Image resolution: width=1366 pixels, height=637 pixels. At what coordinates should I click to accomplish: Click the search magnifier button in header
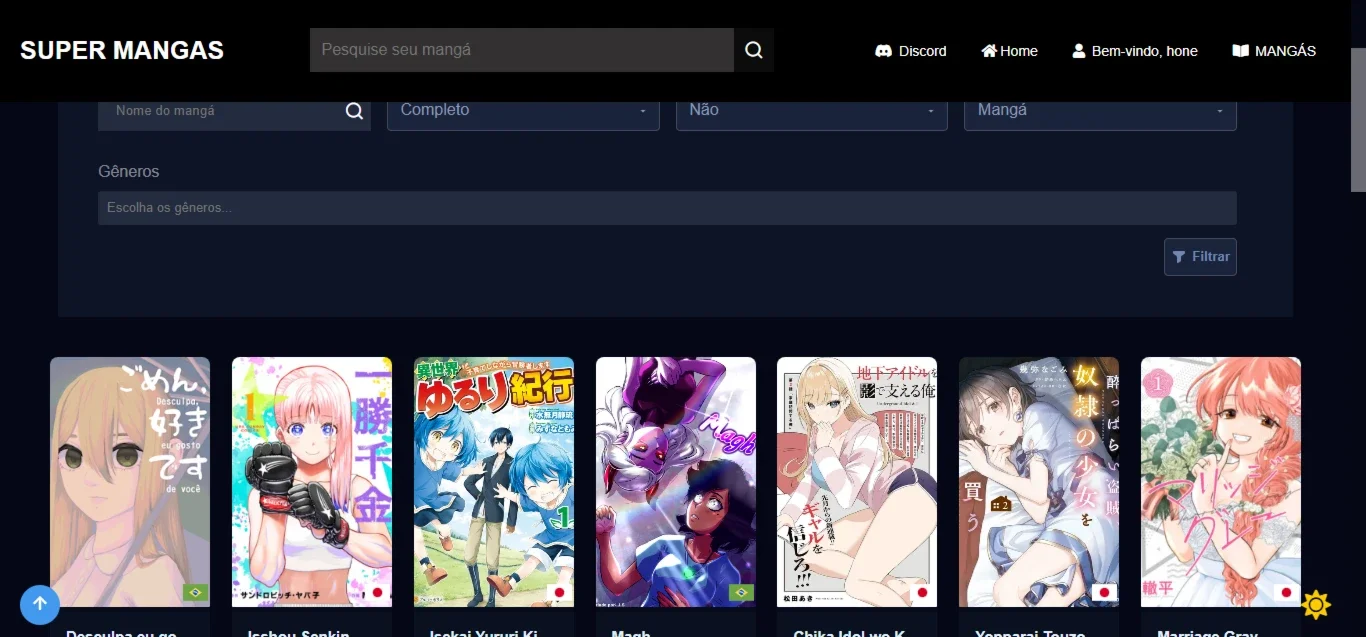point(754,50)
